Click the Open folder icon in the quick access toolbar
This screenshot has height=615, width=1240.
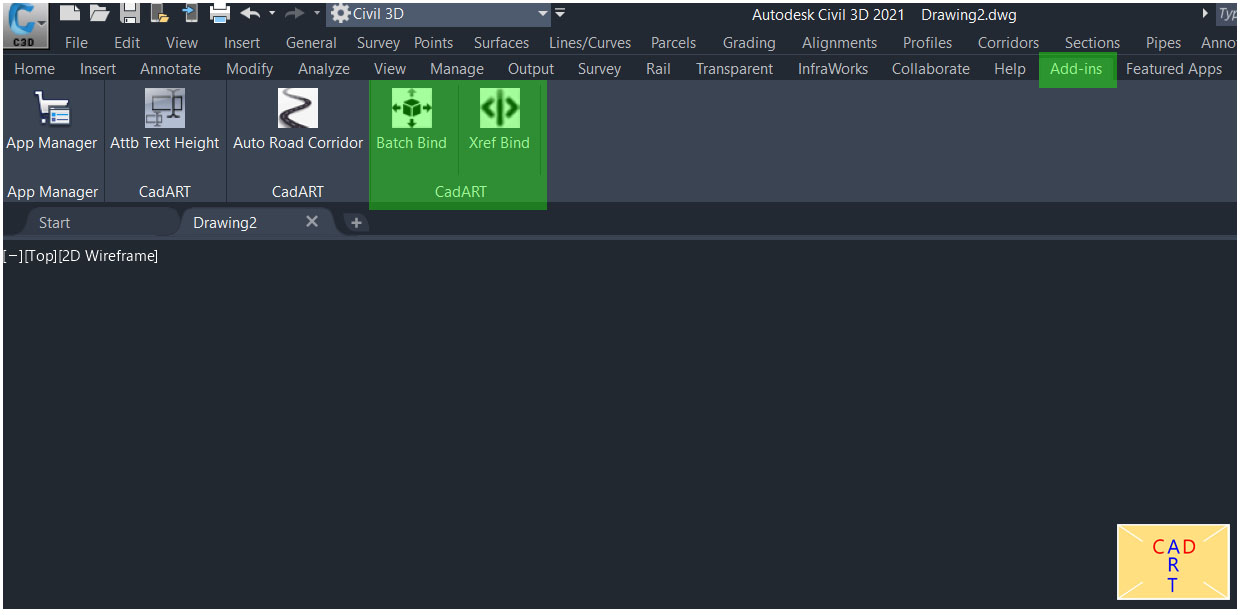(99, 13)
